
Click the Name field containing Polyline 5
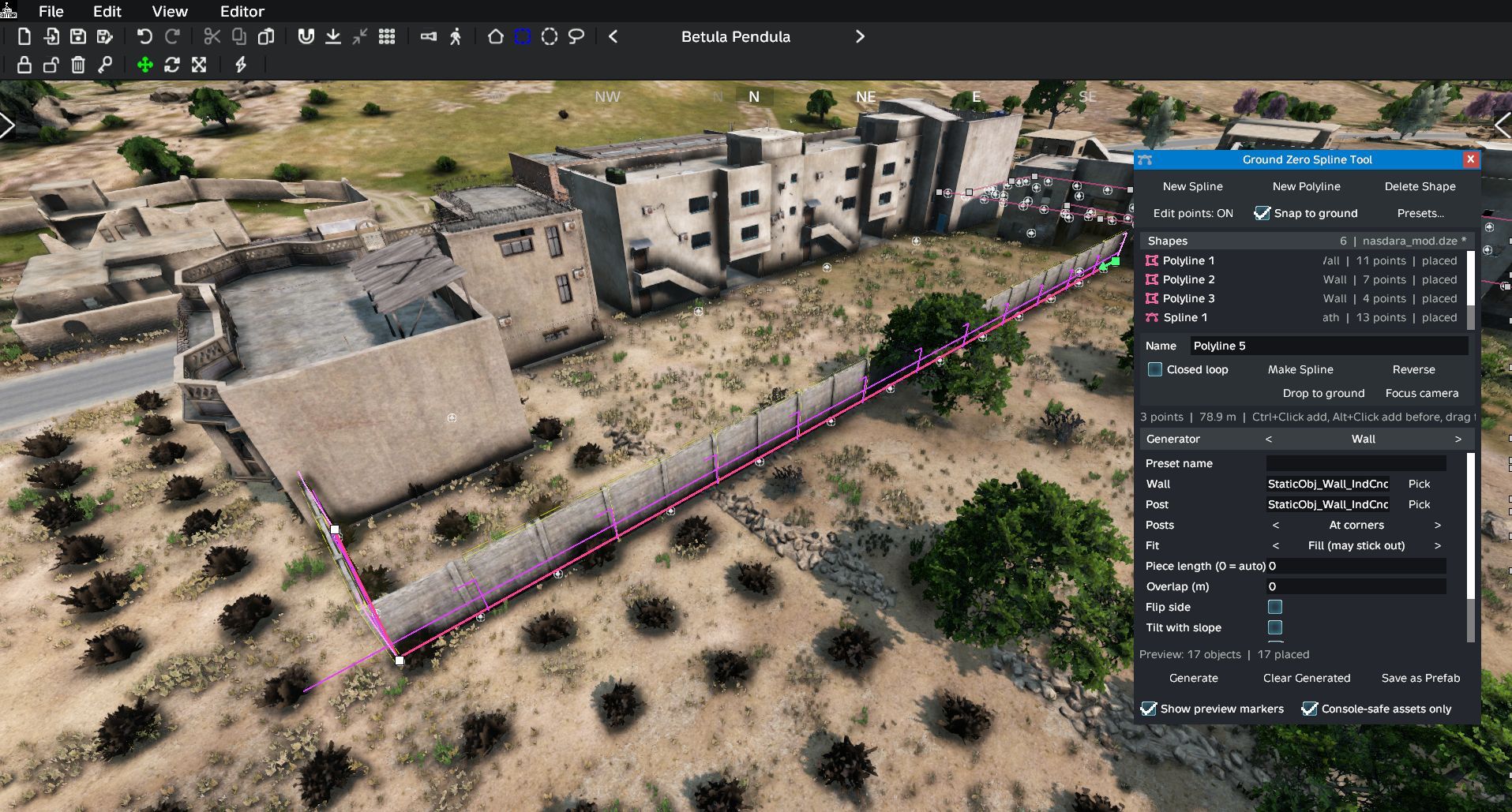coord(1329,346)
